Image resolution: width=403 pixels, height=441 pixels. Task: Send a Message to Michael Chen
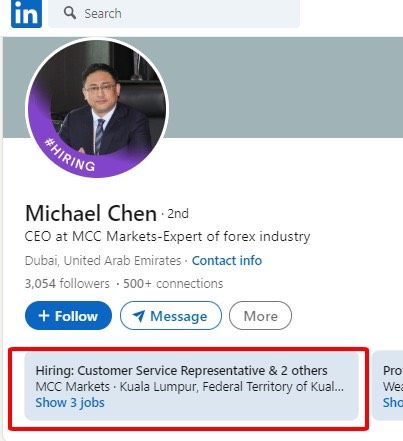coord(171,316)
